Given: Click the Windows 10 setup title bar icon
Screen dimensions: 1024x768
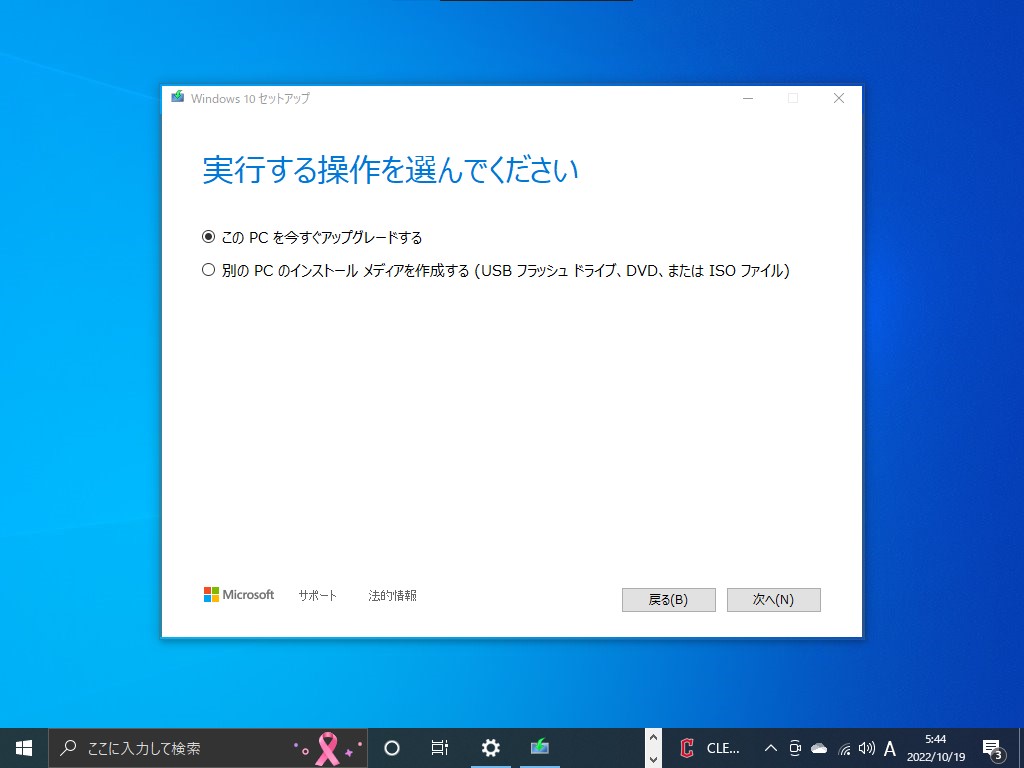Looking at the screenshot, I should [178, 97].
